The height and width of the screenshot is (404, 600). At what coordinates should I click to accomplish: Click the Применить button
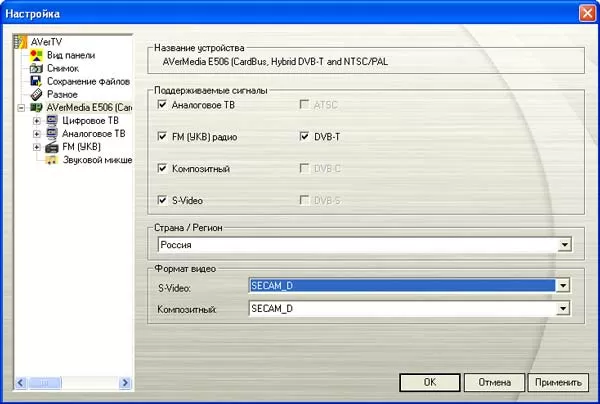click(x=558, y=382)
